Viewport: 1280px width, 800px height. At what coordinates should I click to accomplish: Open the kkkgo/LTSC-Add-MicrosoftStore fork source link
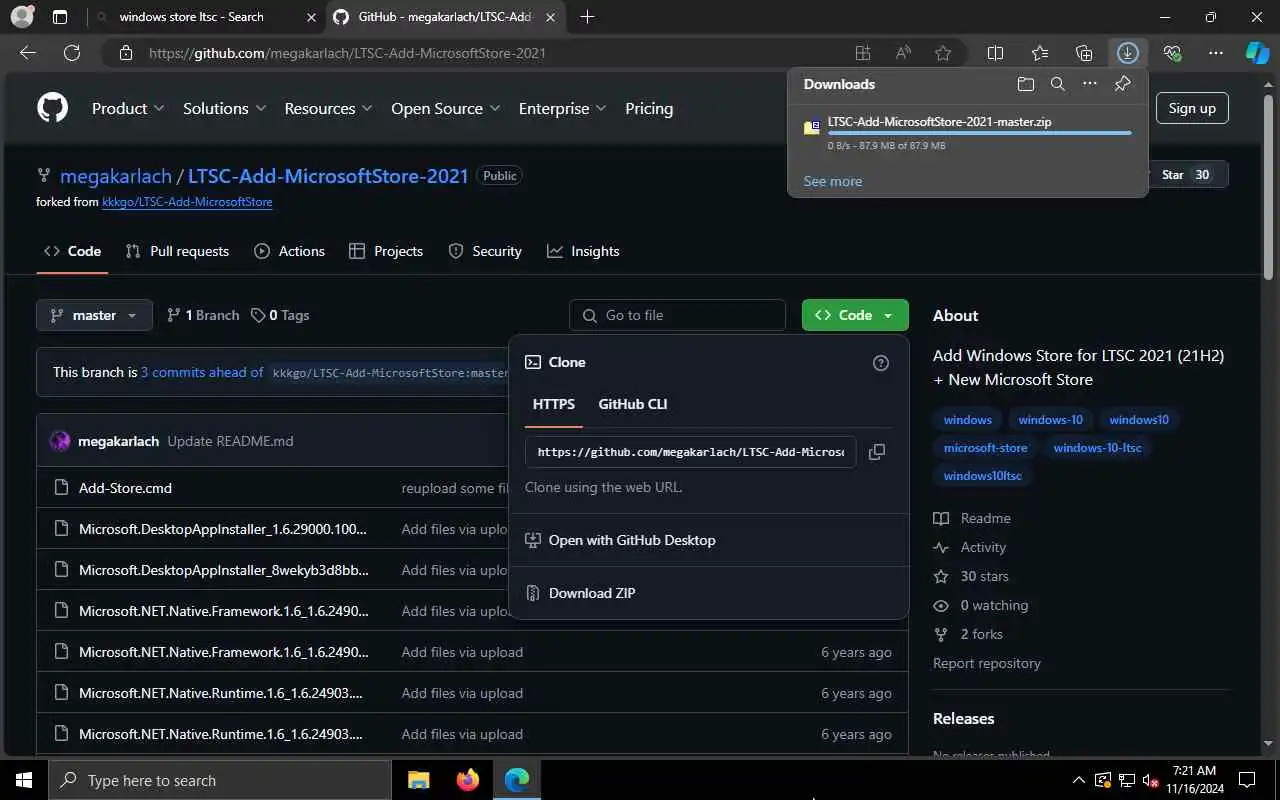click(x=187, y=202)
